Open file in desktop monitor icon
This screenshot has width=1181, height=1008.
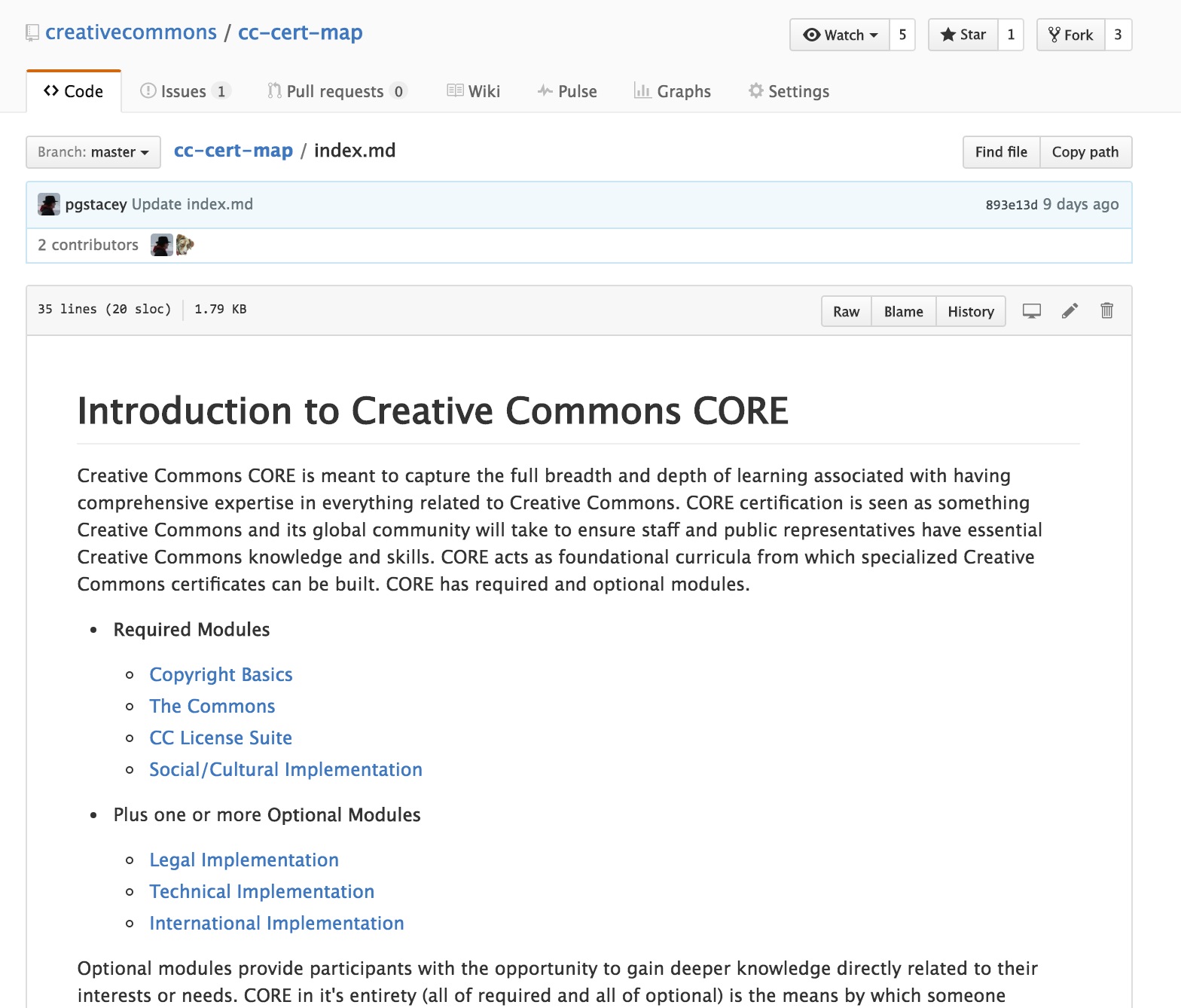pyautogui.click(x=1031, y=311)
